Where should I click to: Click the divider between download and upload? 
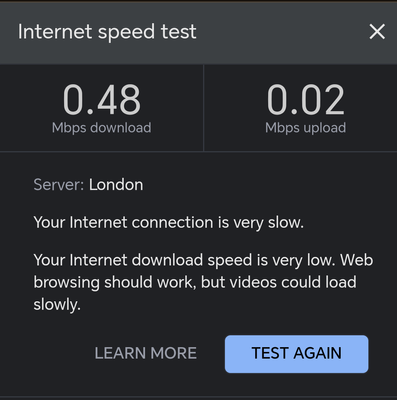pos(203,108)
